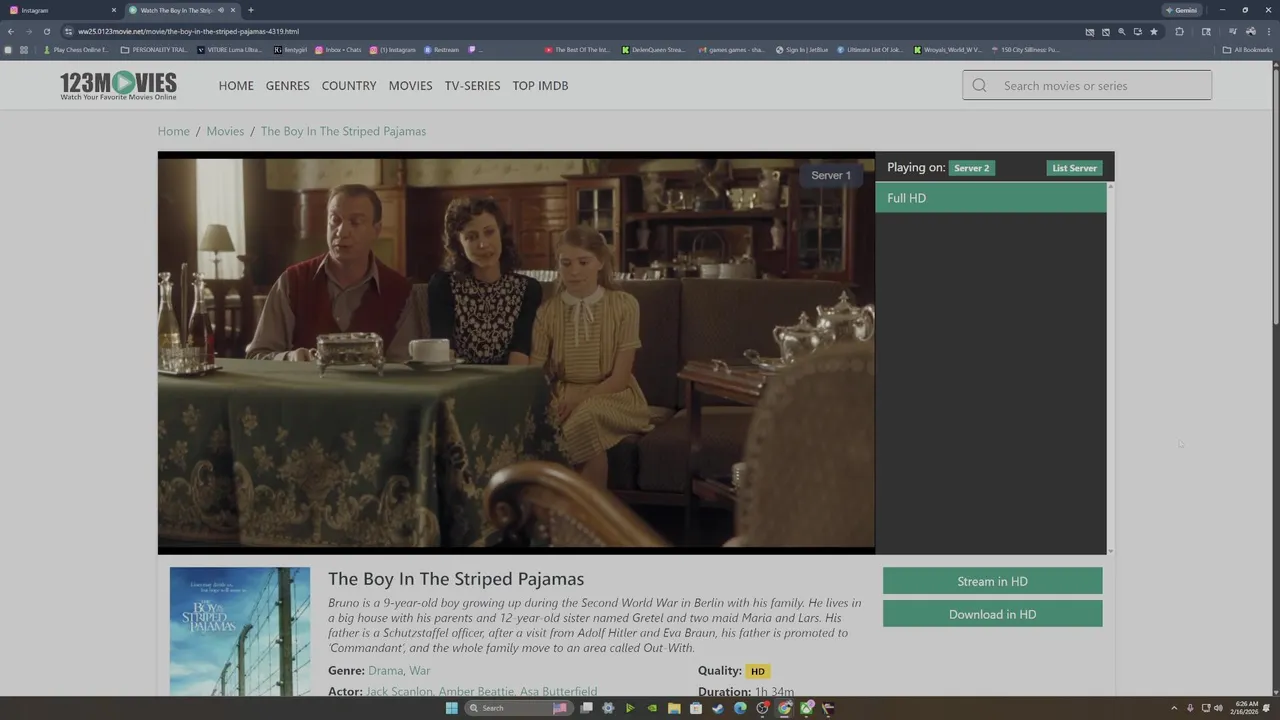
Task: Click the Home breadcrumb link
Action: pyautogui.click(x=173, y=131)
